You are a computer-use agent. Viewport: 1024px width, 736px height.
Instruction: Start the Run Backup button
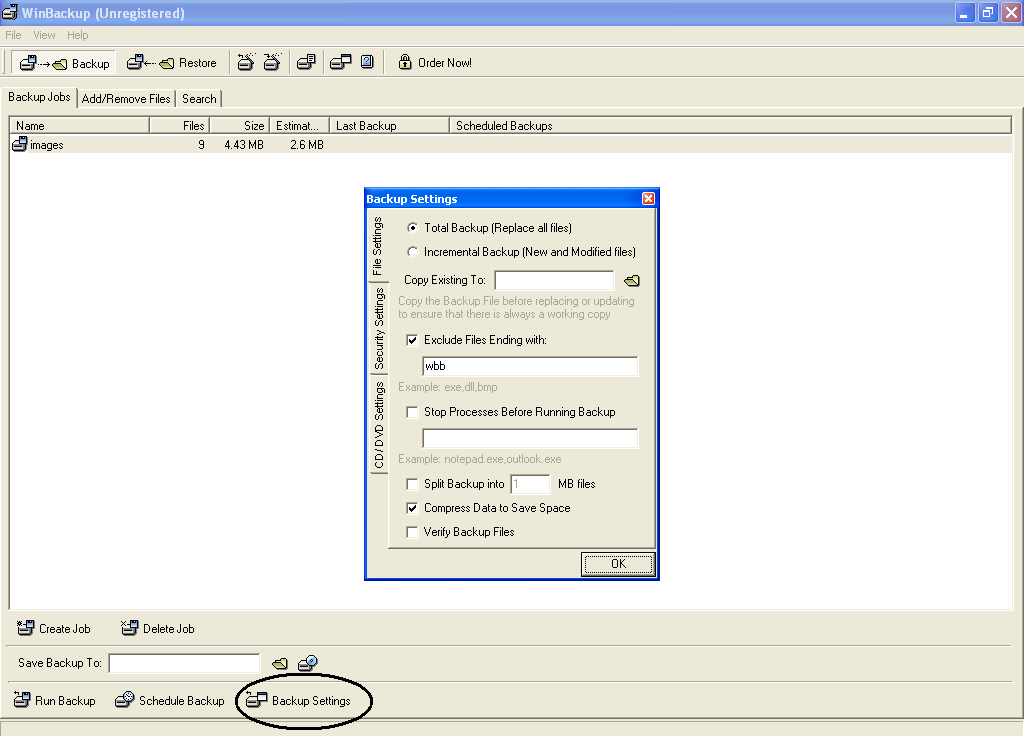point(55,700)
